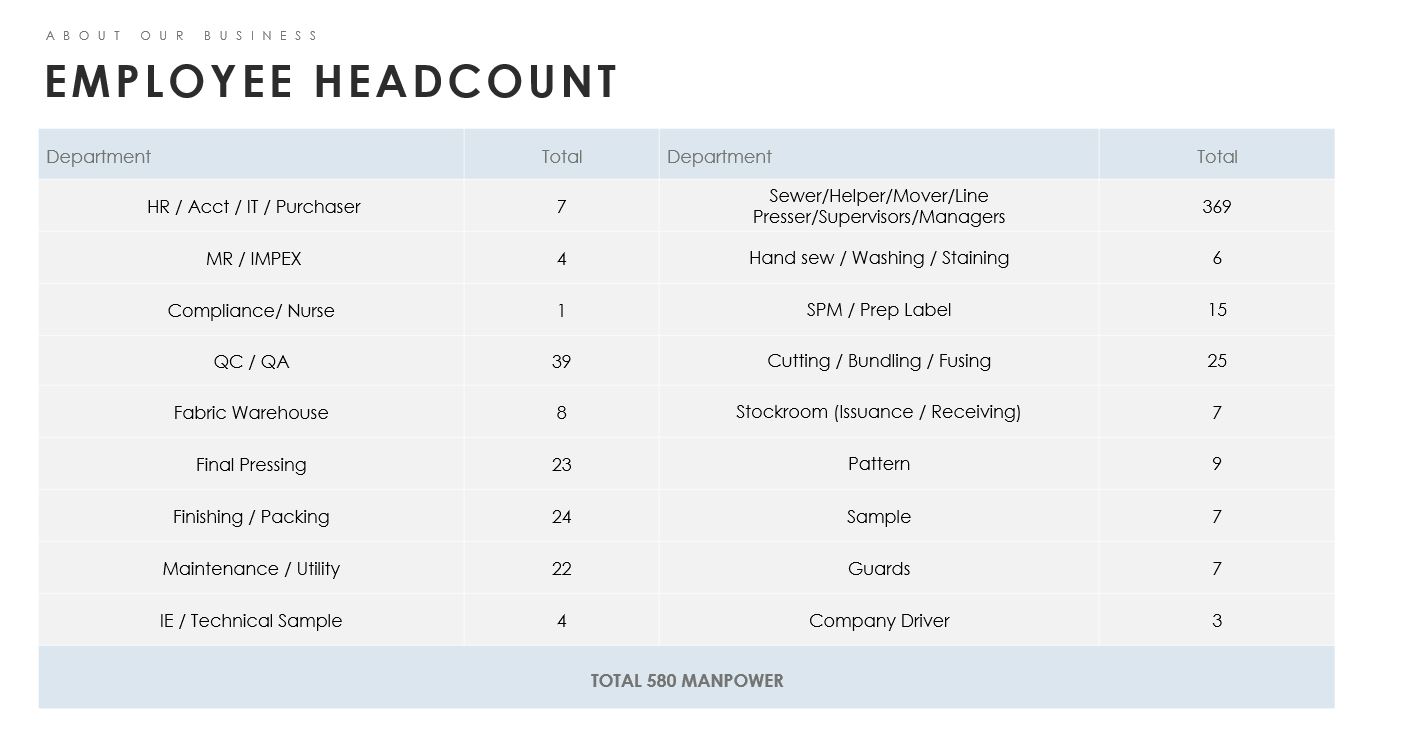This screenshot has width=1408, height=734.
Task: Select the SPM / Prep Label cell
Action: click(878, 310)
